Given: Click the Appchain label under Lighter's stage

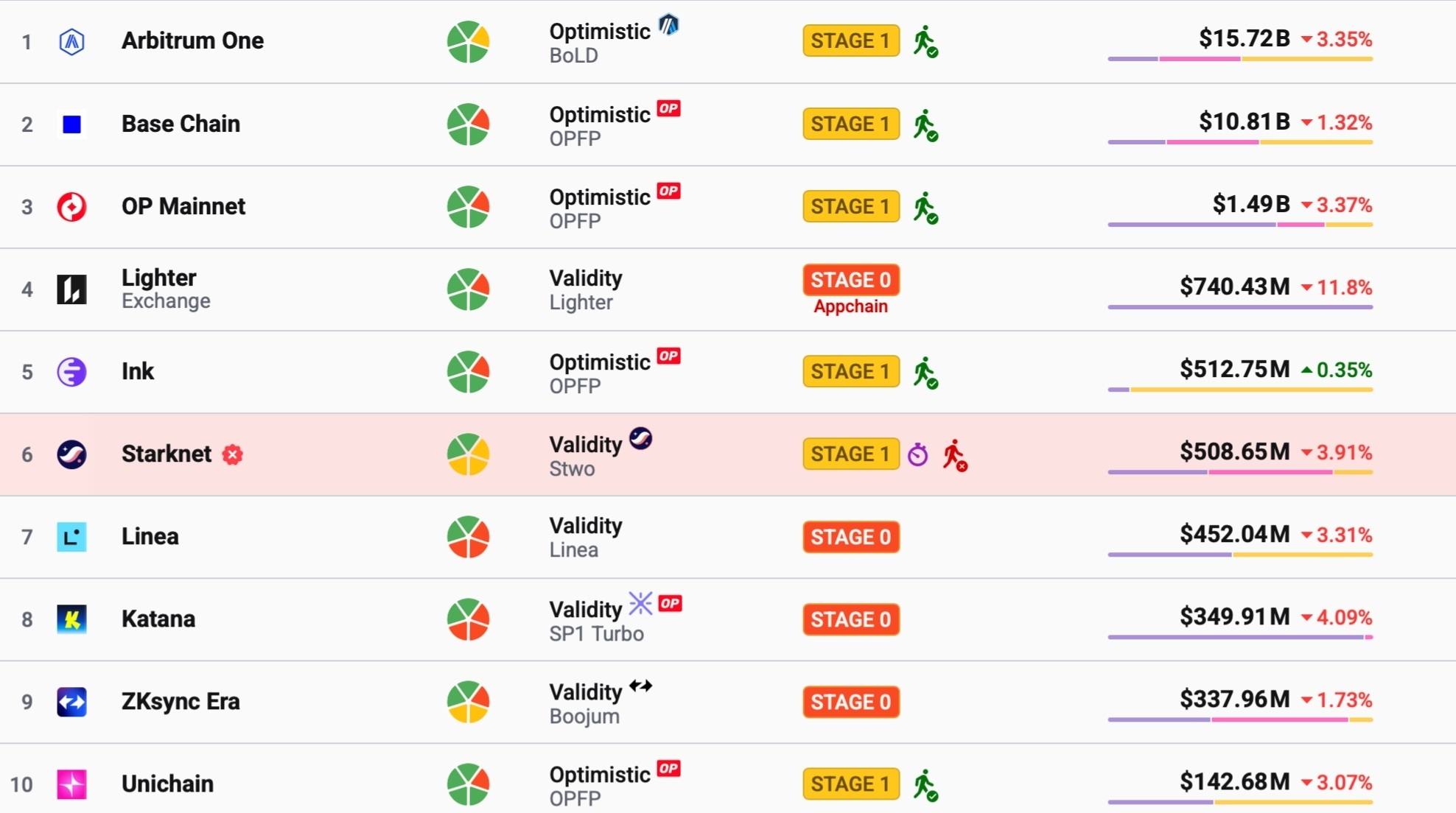Looking at the screenshot, I should pyautogui.click(x=851, y=306).
